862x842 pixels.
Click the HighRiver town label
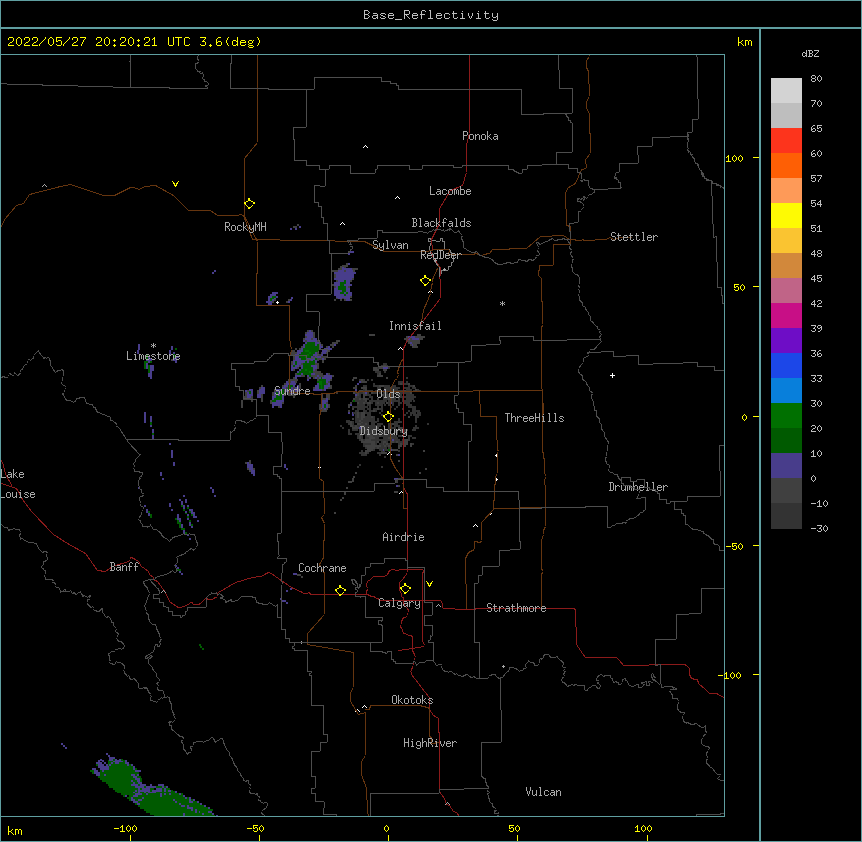pos(430,743)
